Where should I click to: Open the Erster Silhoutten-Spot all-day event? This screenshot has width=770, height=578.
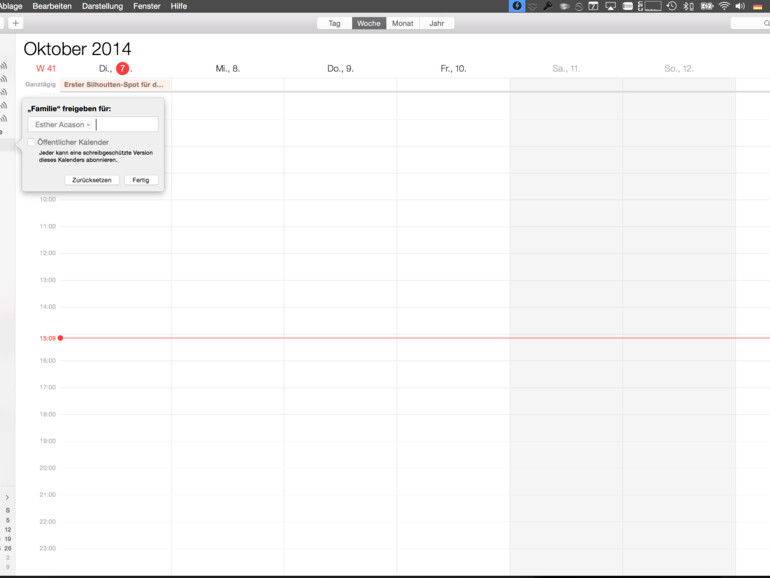coord(114,84)
